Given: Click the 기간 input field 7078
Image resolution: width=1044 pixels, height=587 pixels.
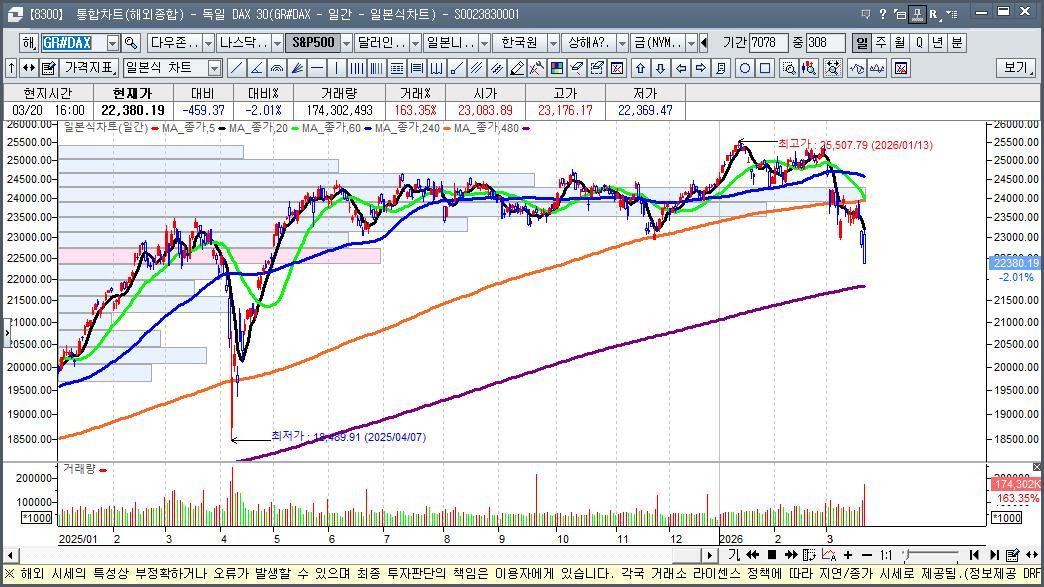Looking at the screenshot, I should pos(768,43).
